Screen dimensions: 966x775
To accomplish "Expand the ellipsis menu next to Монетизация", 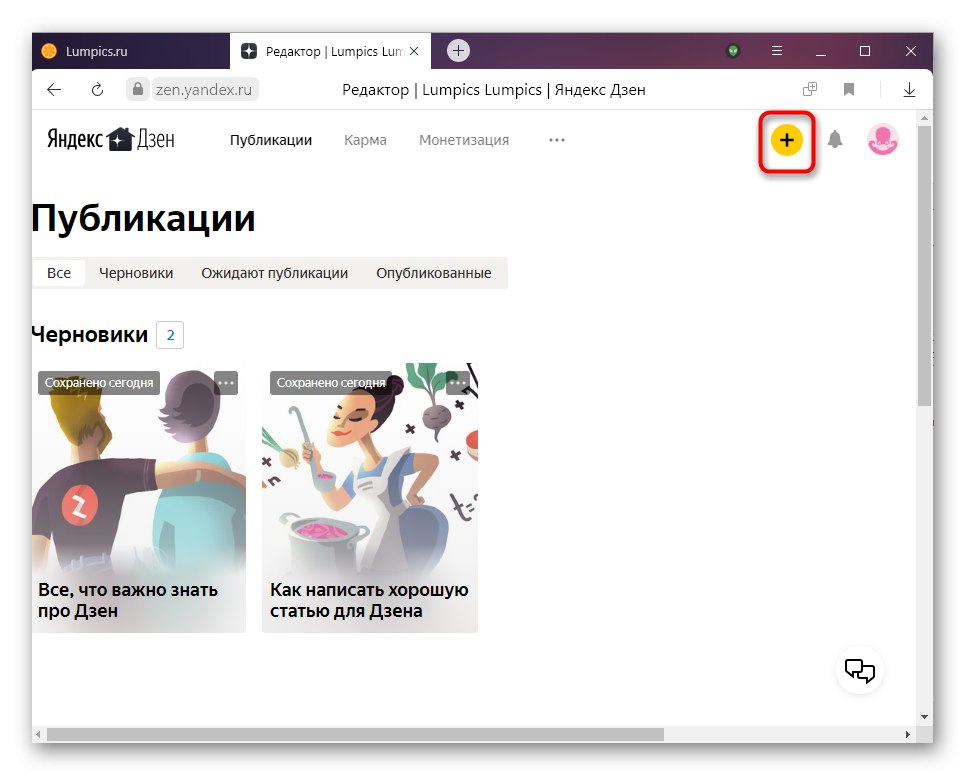I will [x=557, y=141].
